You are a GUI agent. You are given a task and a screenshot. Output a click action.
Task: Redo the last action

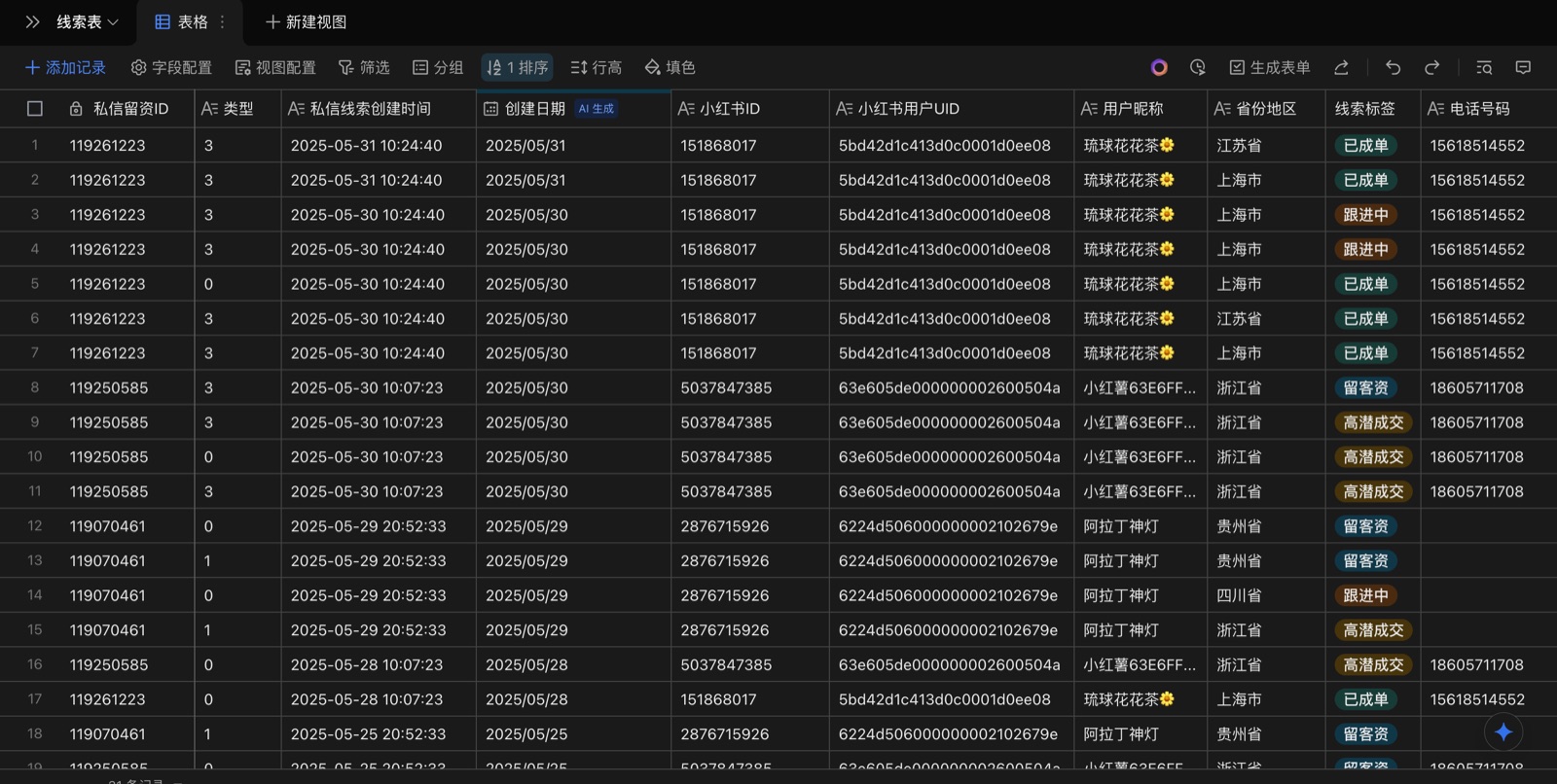(x=1432, y=67)
